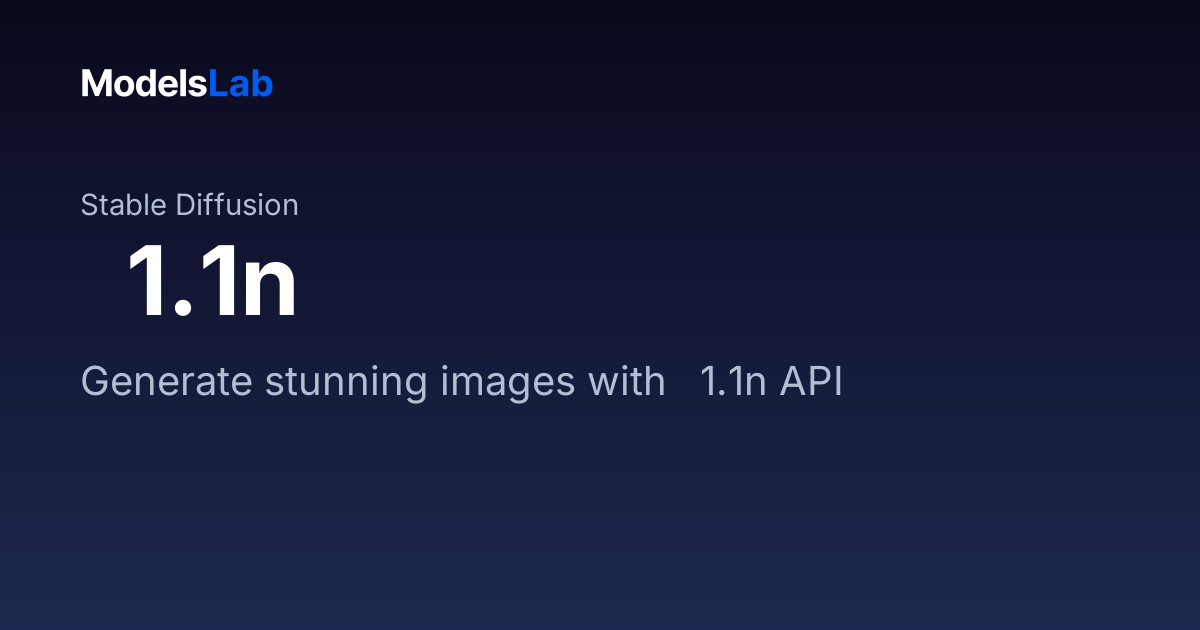Select the large 1.1n heading
The height and width of the screenshot is (630, 1200).
[x=212, y=283]
